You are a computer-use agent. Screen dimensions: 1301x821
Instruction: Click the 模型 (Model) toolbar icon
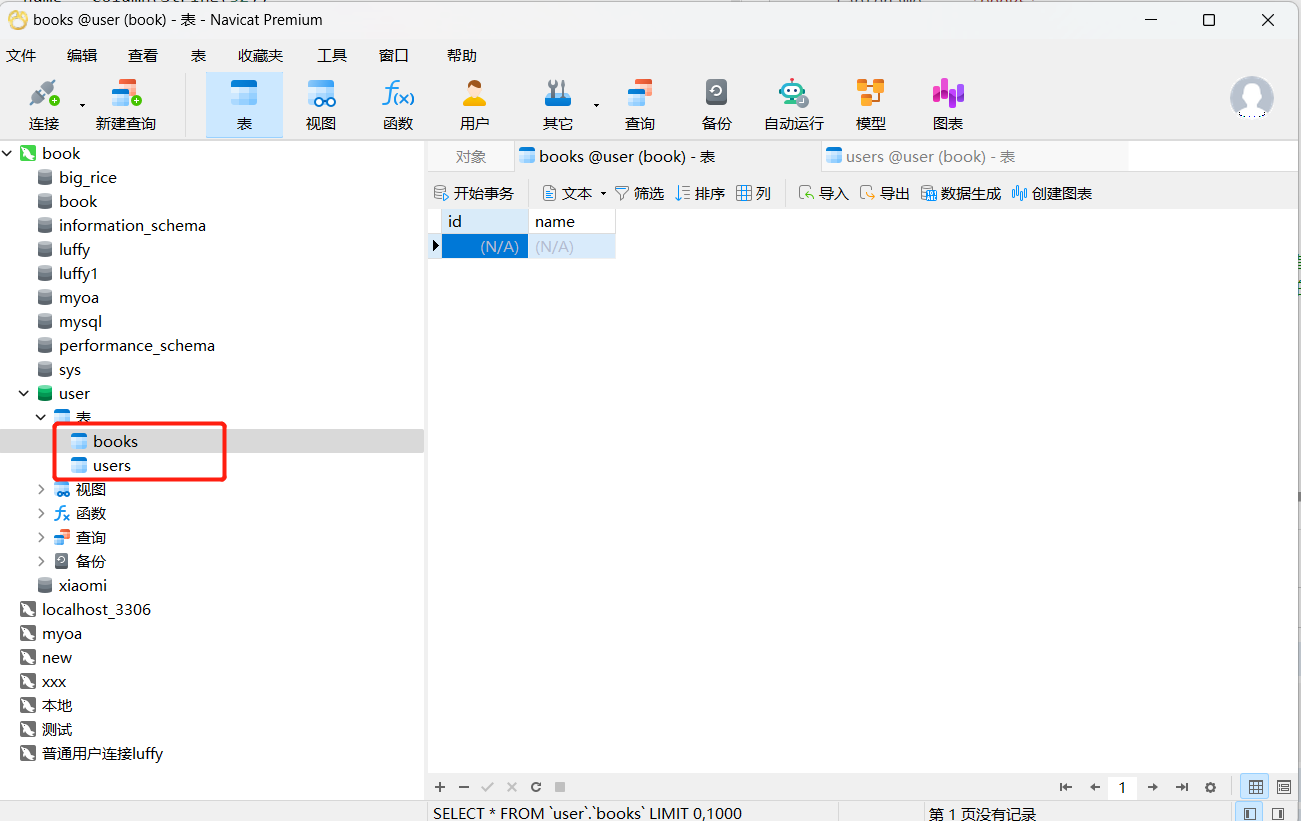click(871, 105)
